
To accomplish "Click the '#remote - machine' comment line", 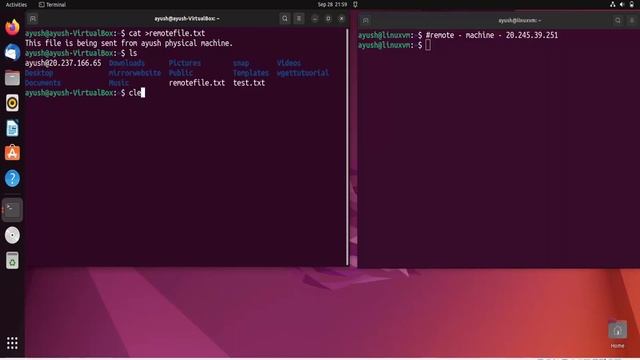I will coord(491,35).
